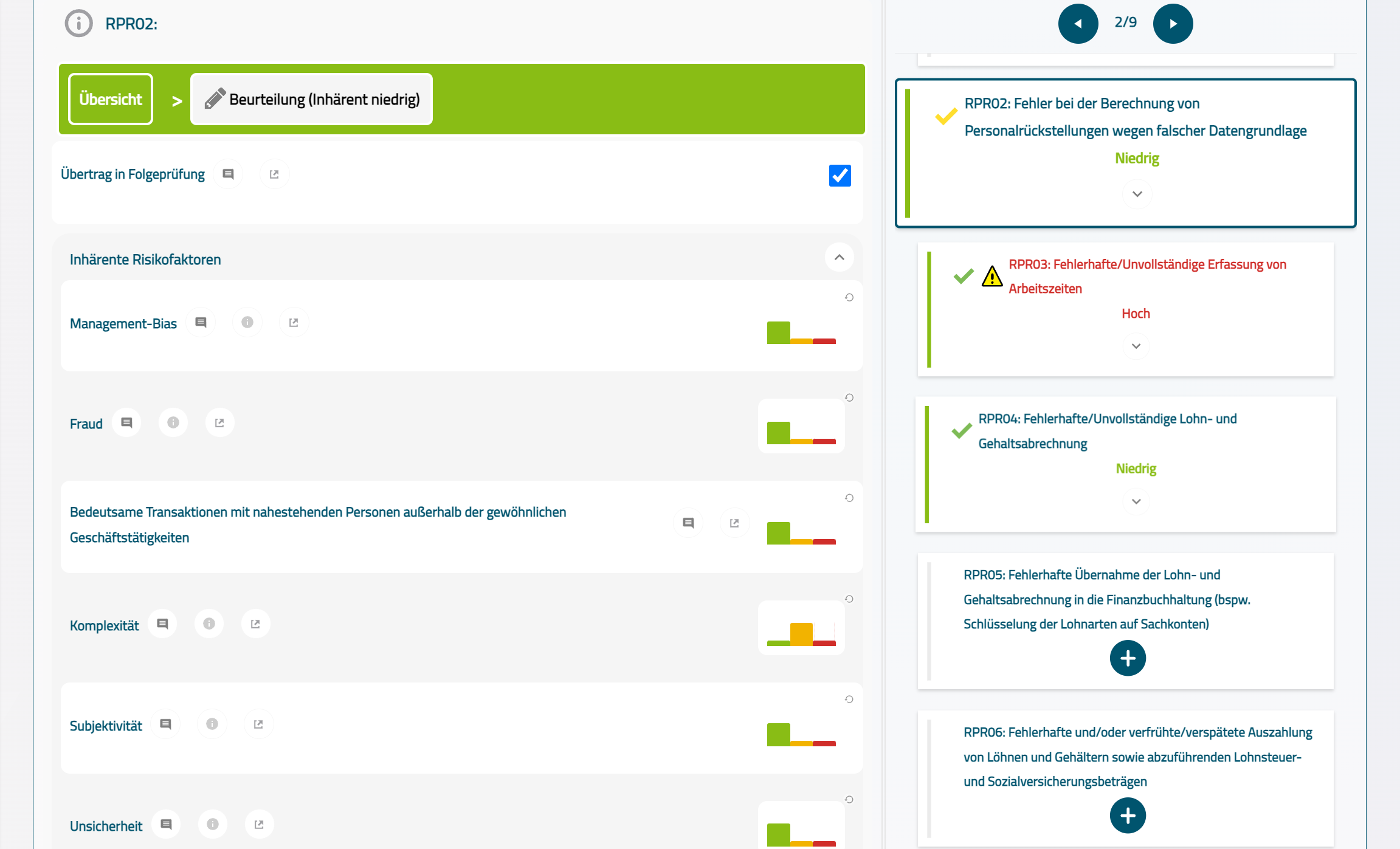Open external link icon for Übertrag in Folgeprüfung
The height and width of the screenshot is (849, 1400).
[274, 174]
